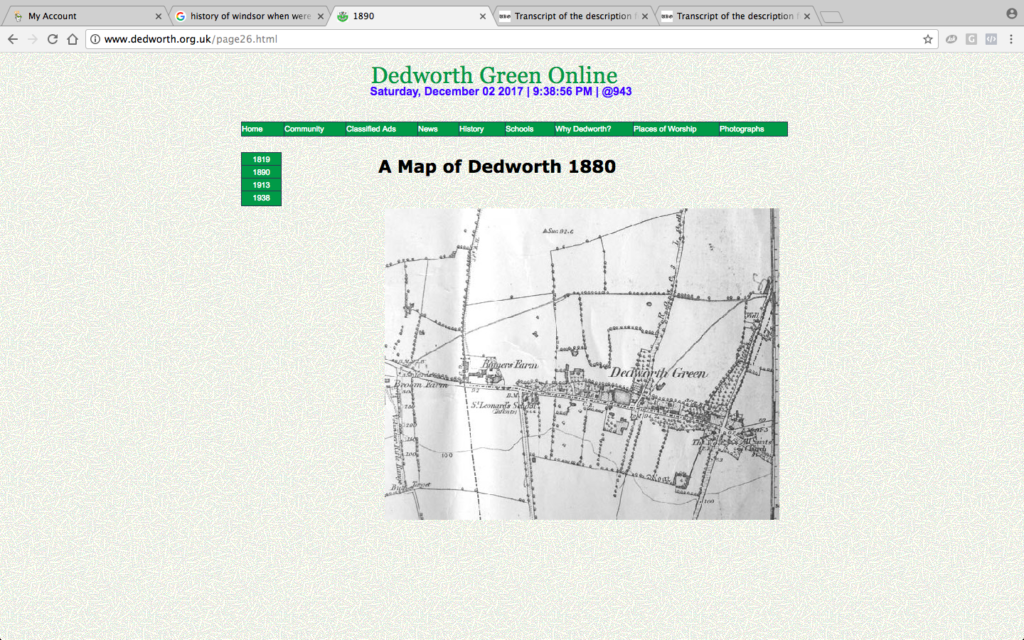Click the Dedworth 1880 map image
The height and width of the screenshot is (640, 1024).
(x=582, y=364)
